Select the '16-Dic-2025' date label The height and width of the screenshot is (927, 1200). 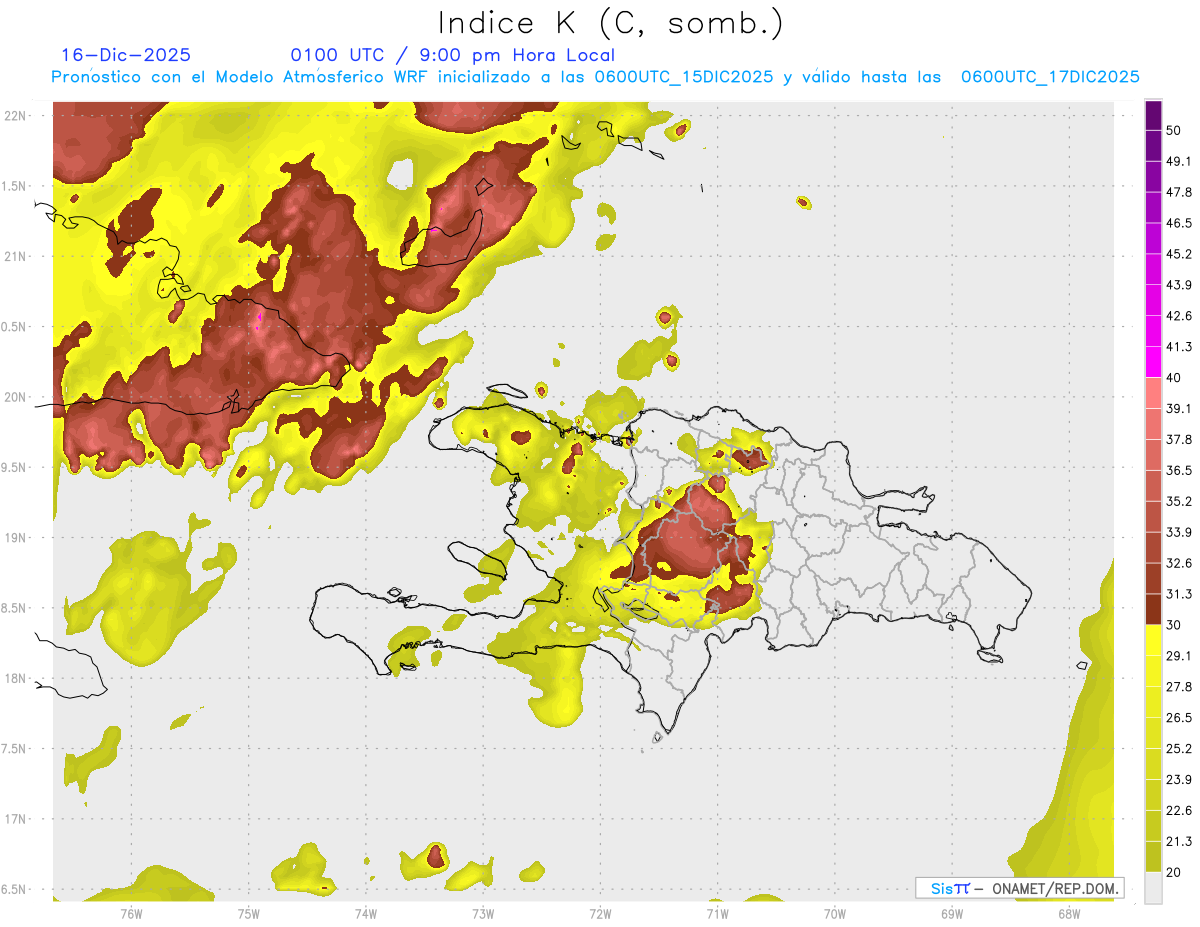click(x=126, y=55)
